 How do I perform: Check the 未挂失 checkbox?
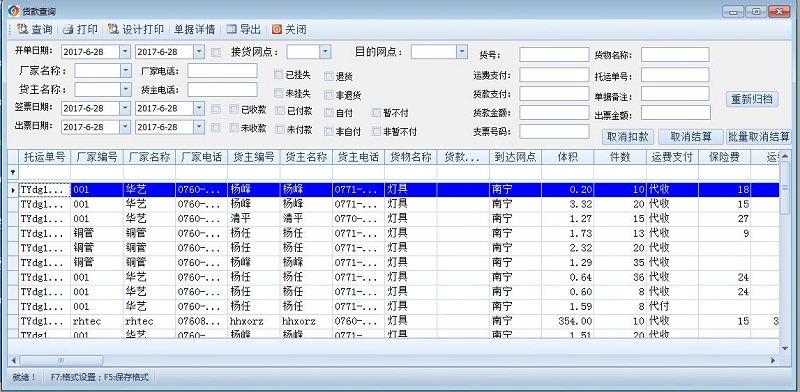[279, 93]
